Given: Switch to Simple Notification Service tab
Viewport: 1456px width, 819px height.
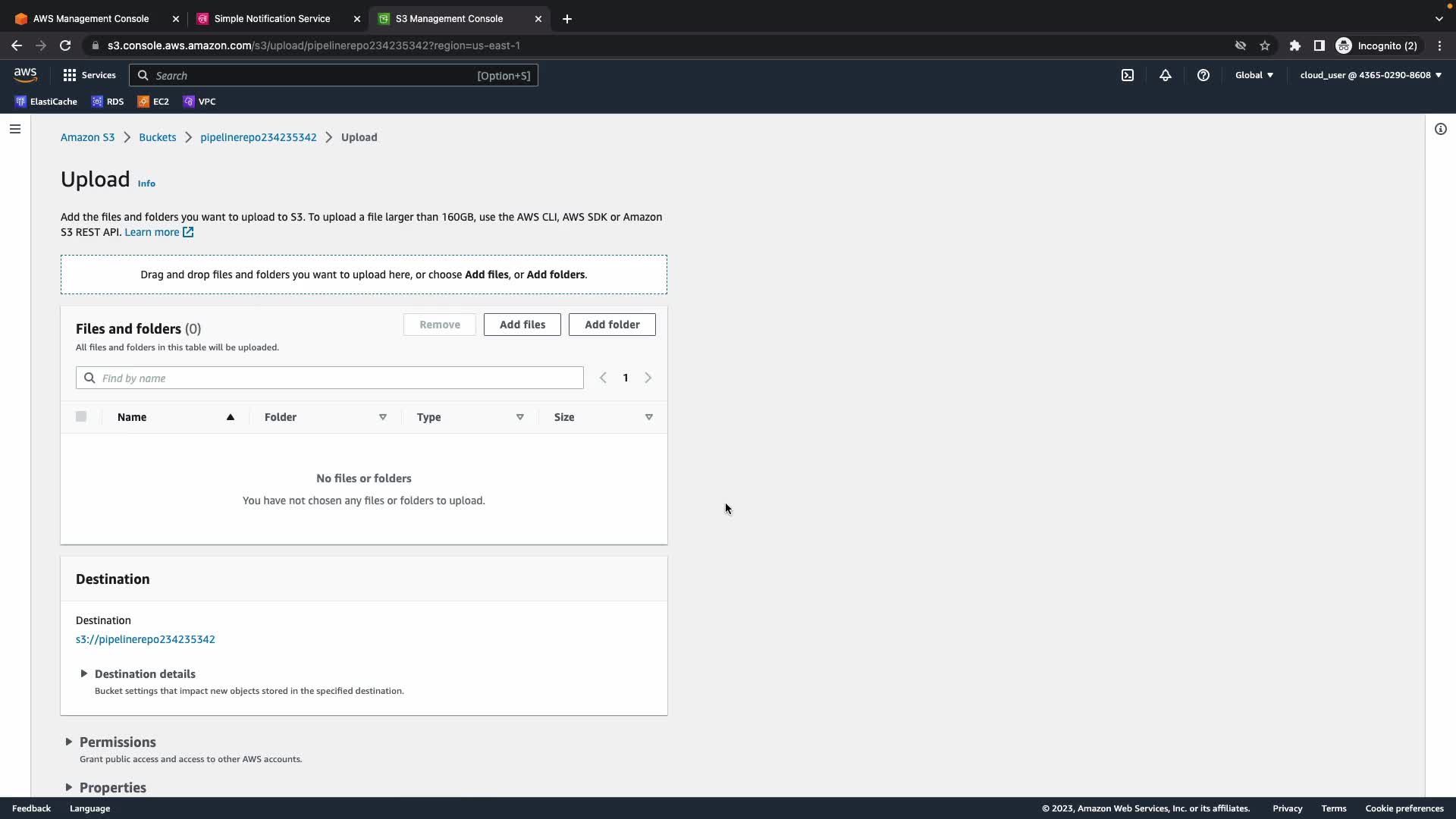Looking at the screenshot, I should pyautogui.click(x=271, y=19).
